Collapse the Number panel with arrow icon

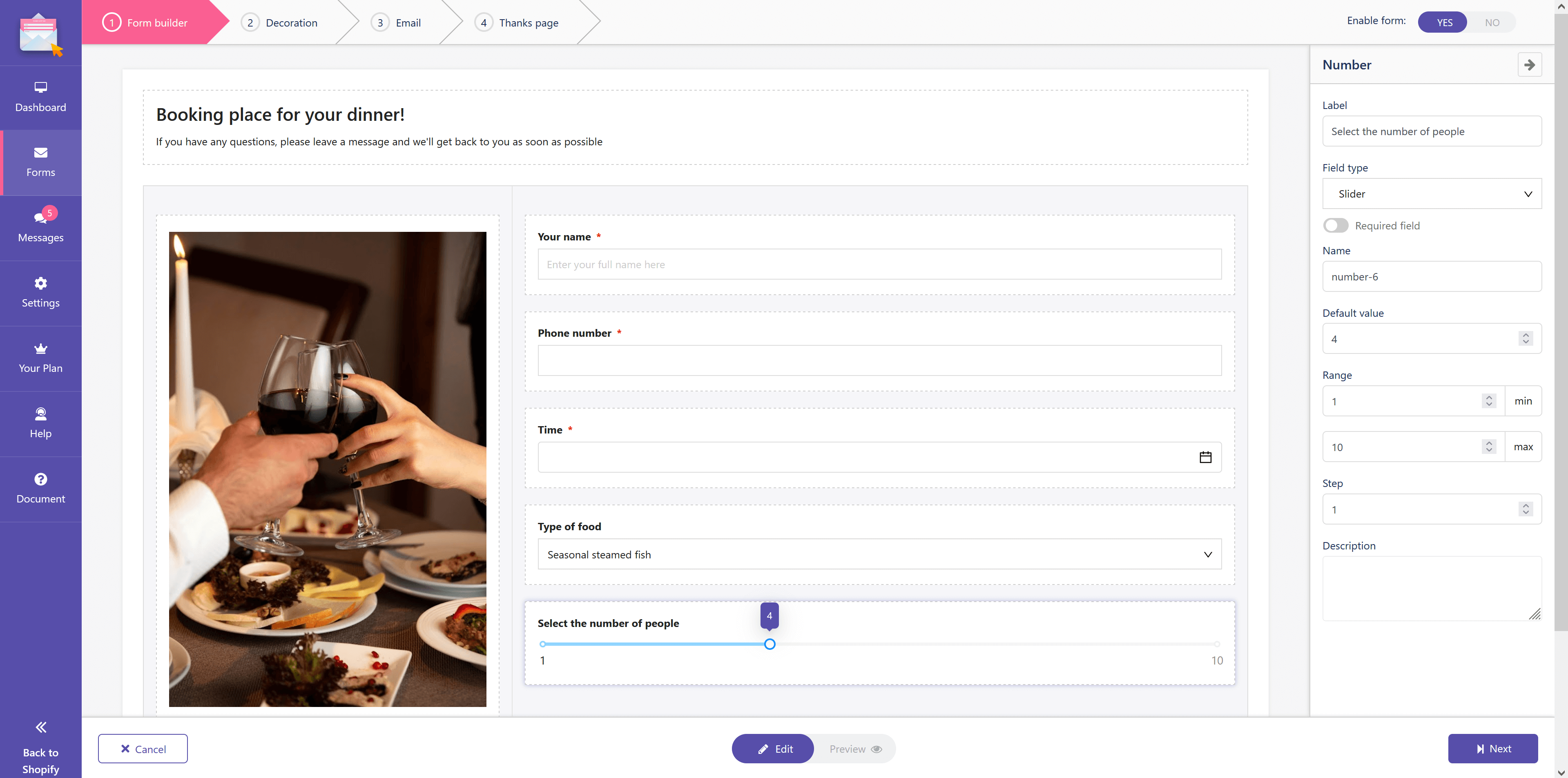coord(1529,64)
